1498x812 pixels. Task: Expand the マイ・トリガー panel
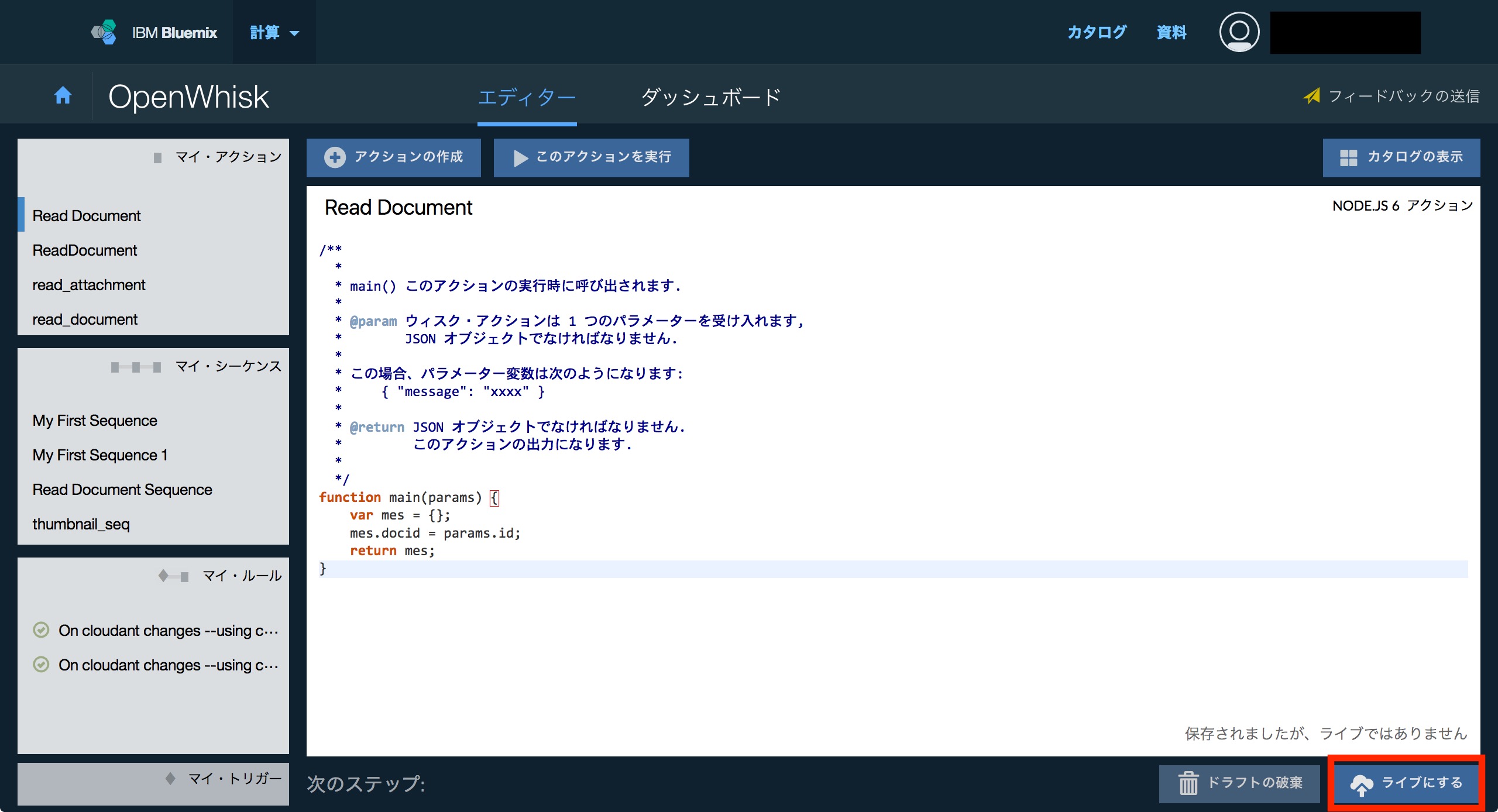(x=153, y=783)
